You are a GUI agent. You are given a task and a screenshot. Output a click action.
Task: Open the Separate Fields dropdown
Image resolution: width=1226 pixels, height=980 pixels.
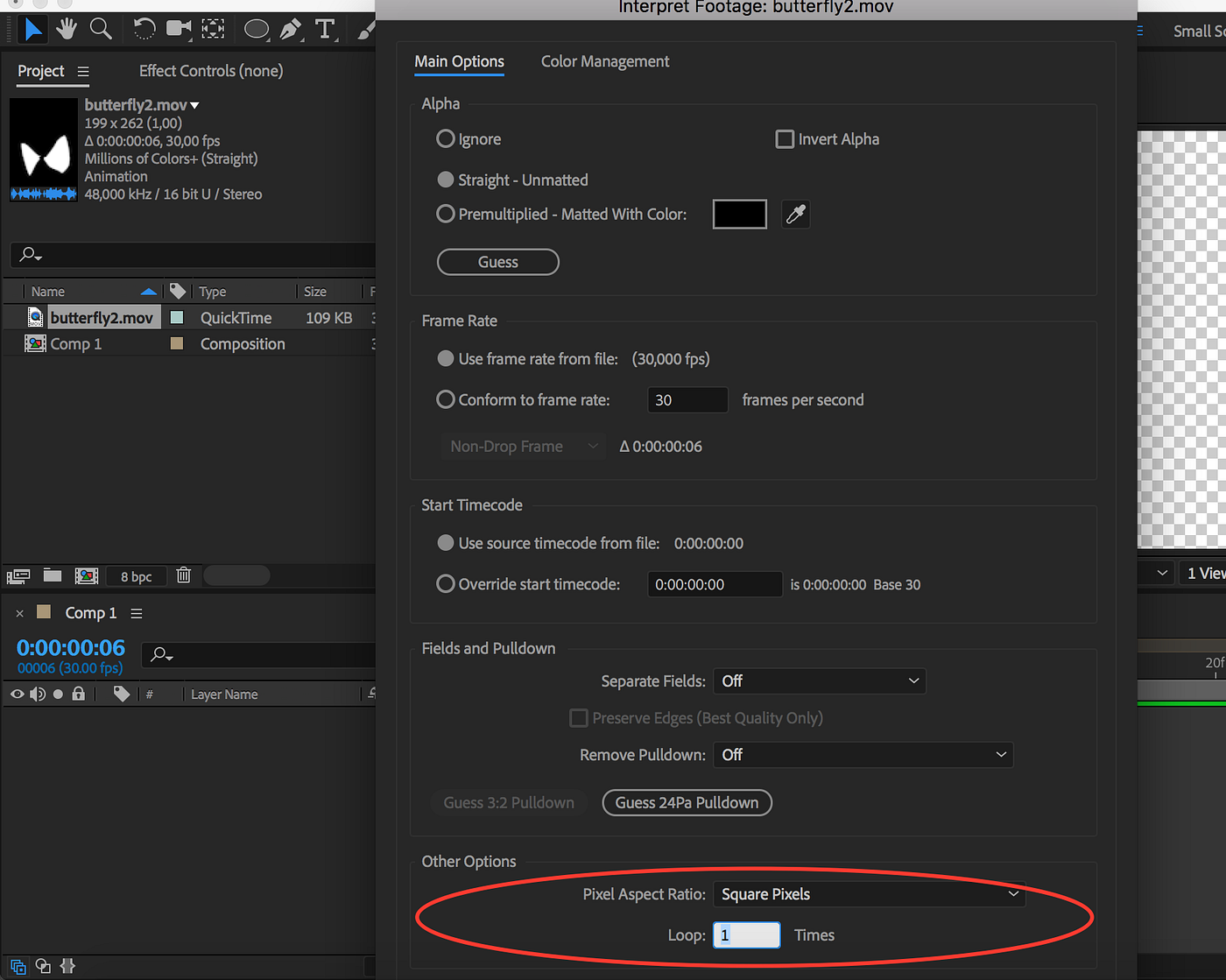(x=819, y=680)
